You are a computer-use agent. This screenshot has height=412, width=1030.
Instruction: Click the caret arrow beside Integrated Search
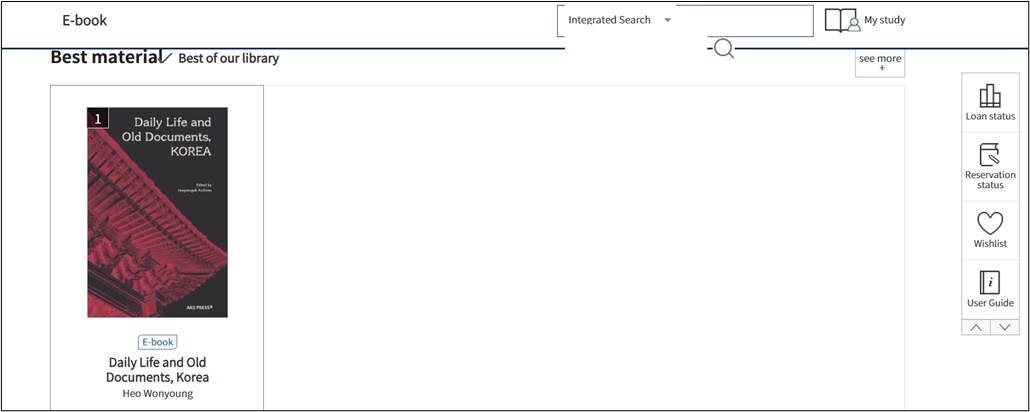(x=667, y=20)
